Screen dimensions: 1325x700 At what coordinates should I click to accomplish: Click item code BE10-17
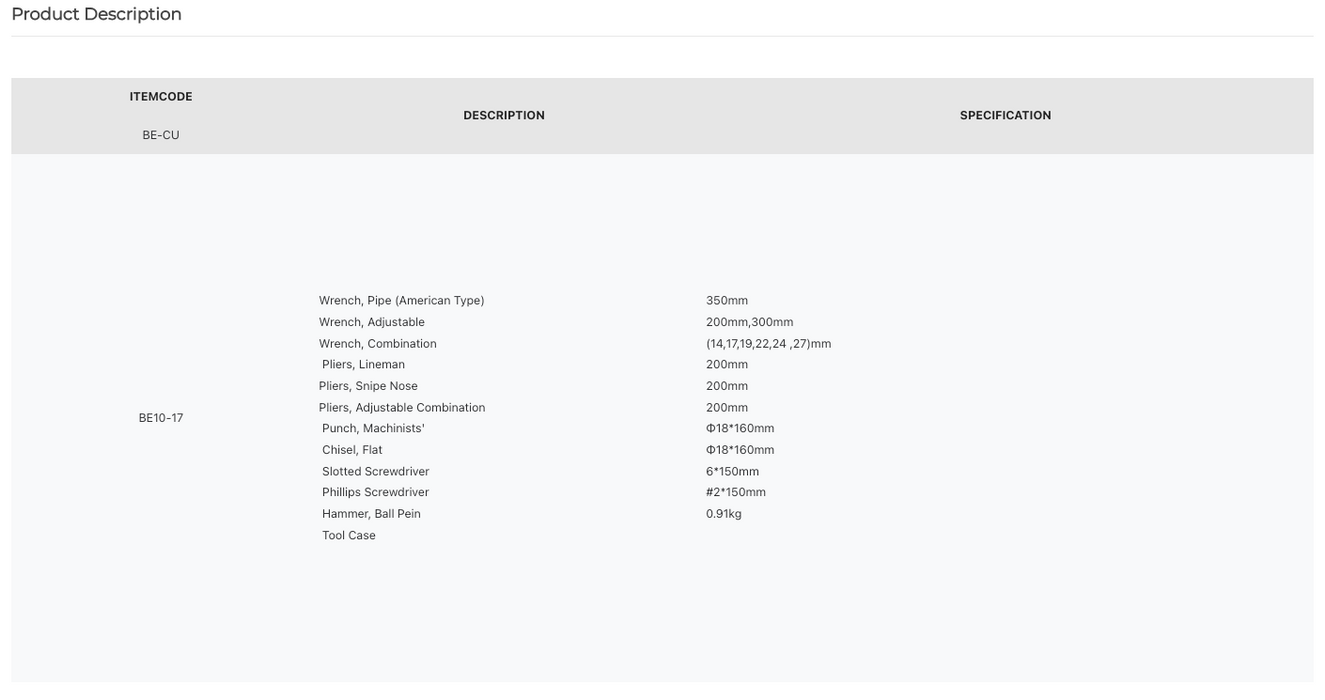(x=161, y=418)
